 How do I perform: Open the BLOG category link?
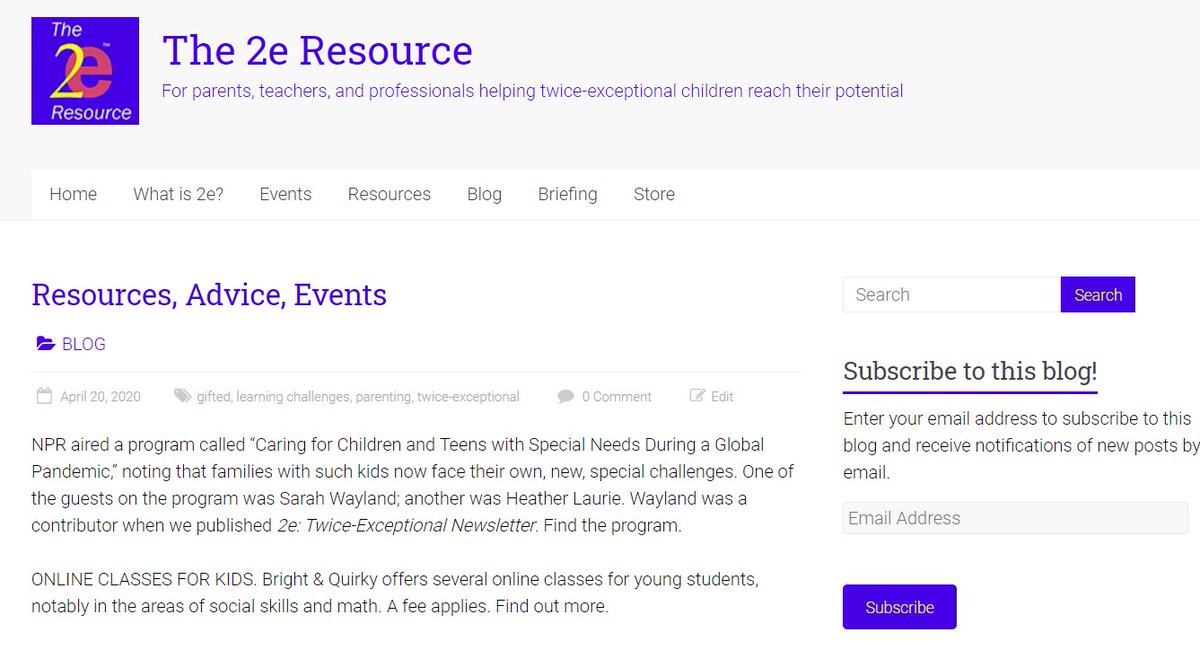pyautogui.click(x=83, y=344)
